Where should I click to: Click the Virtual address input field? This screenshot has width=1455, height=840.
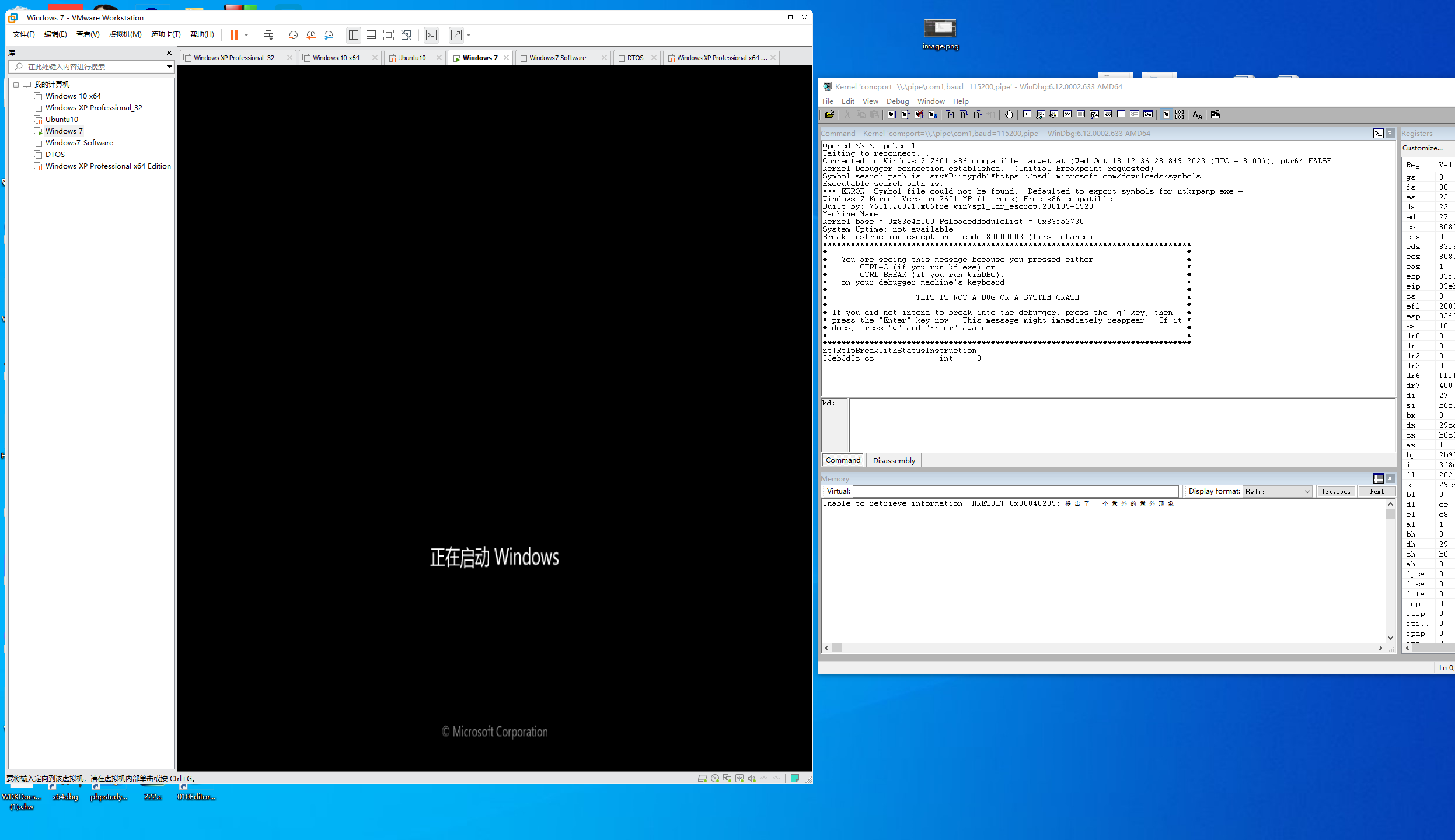tap(1015, 491)
